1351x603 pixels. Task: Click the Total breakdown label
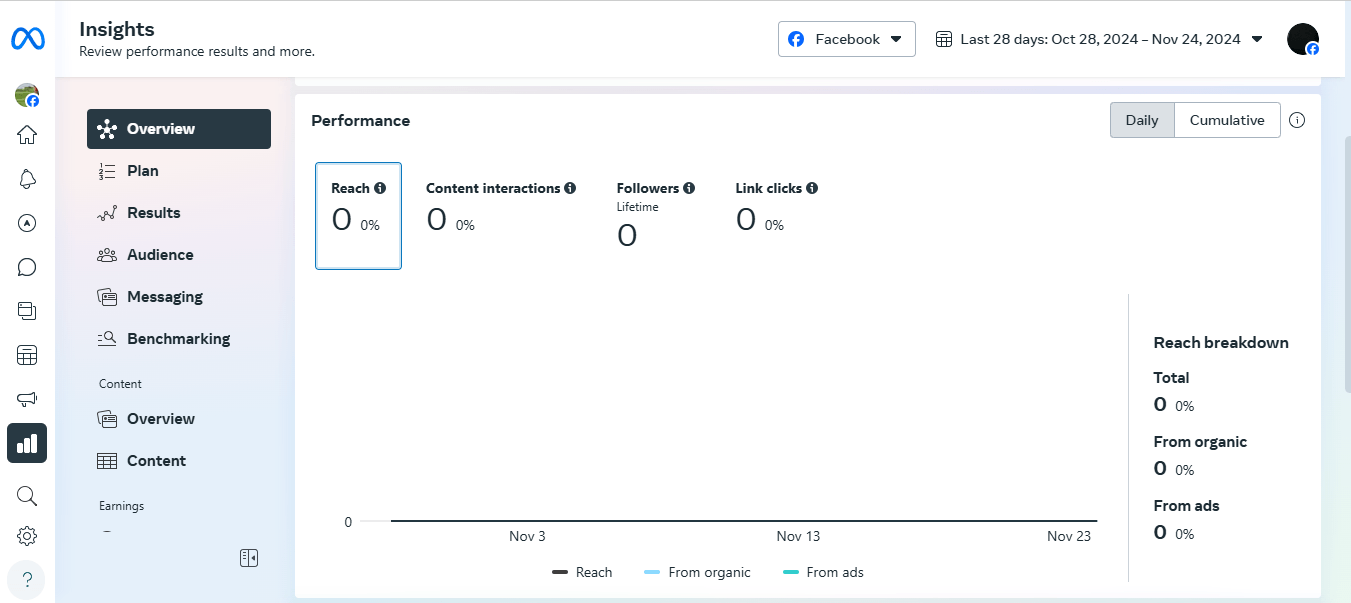tap(1172, 378)
